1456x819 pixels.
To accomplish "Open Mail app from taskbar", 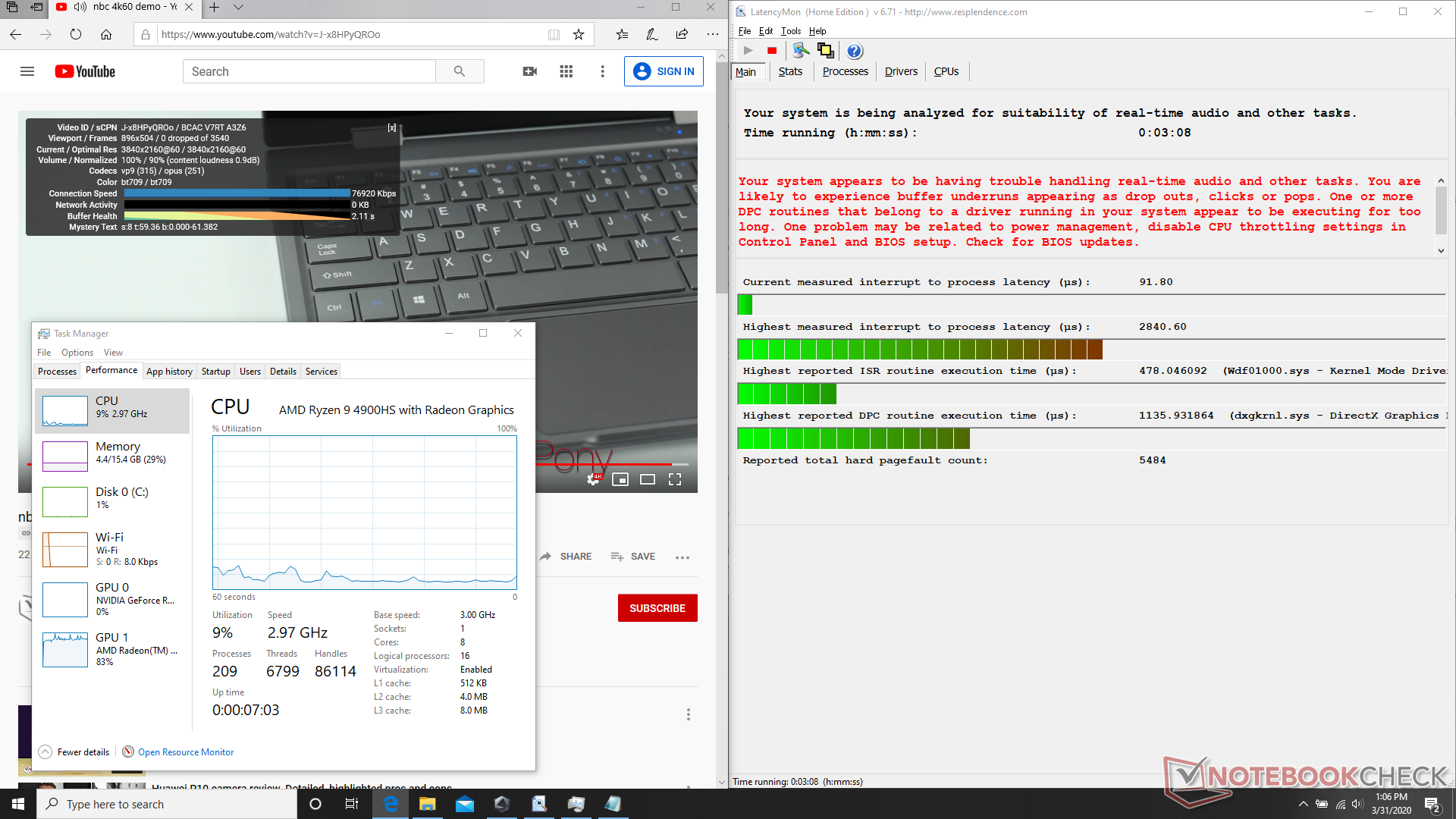I will coord(465,804).
